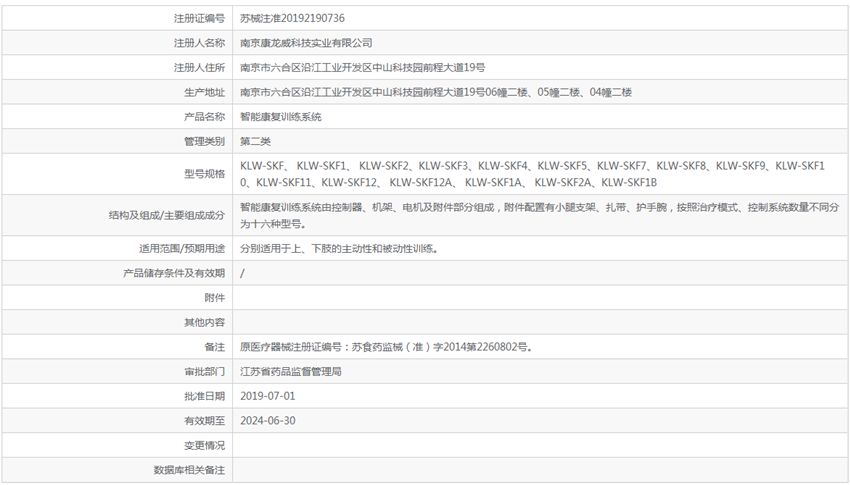
Task: Select the 结构及组成/主要组成成分 label
Action: [x=166, y=215]
